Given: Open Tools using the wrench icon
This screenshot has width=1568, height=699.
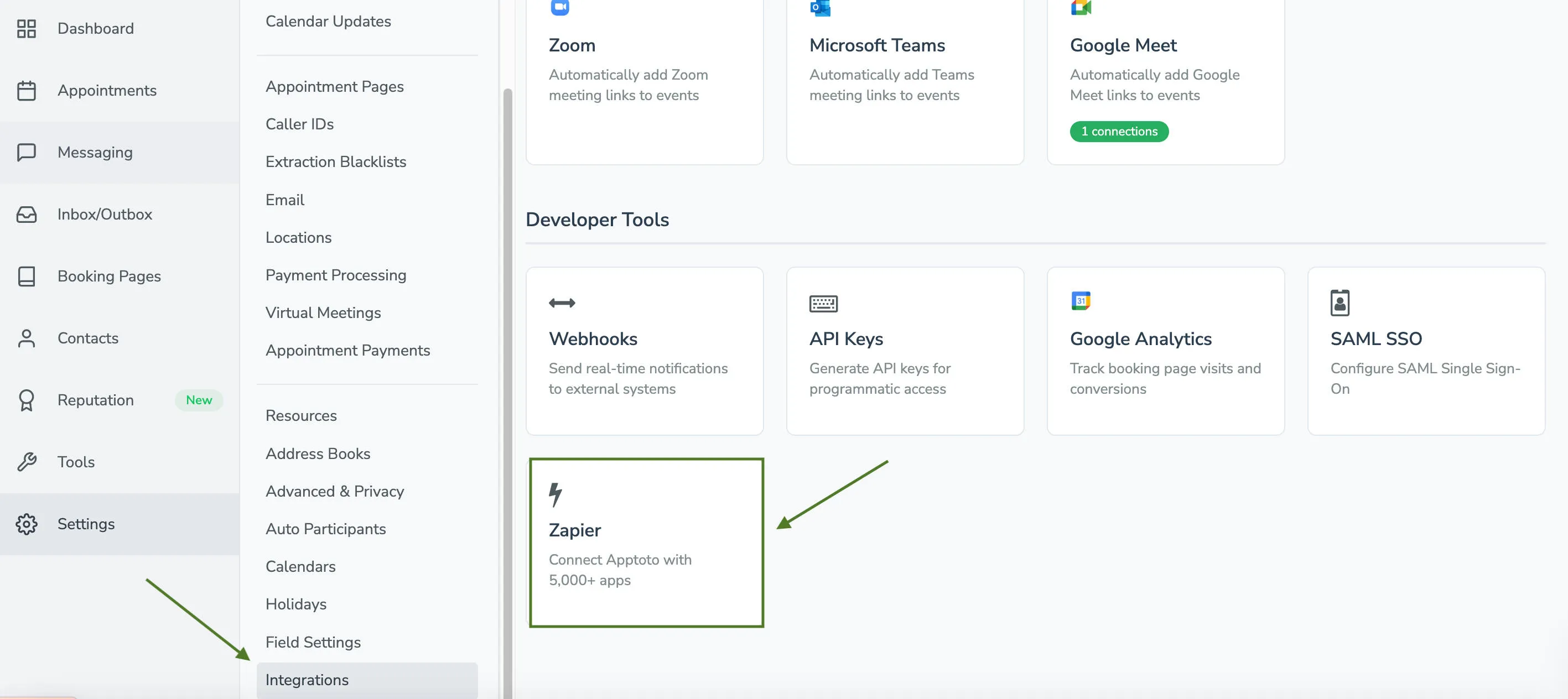Looking at the screenshot, I should tap(27, 462).
